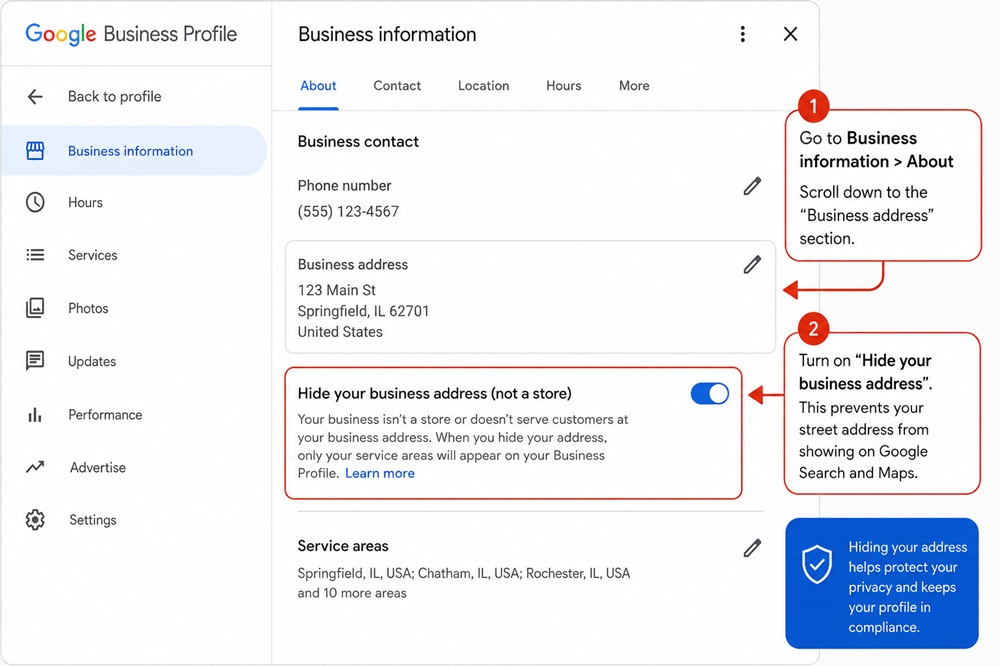Click the Business address label
This screenshot has width=1000, height=666.
coord(353,265)
